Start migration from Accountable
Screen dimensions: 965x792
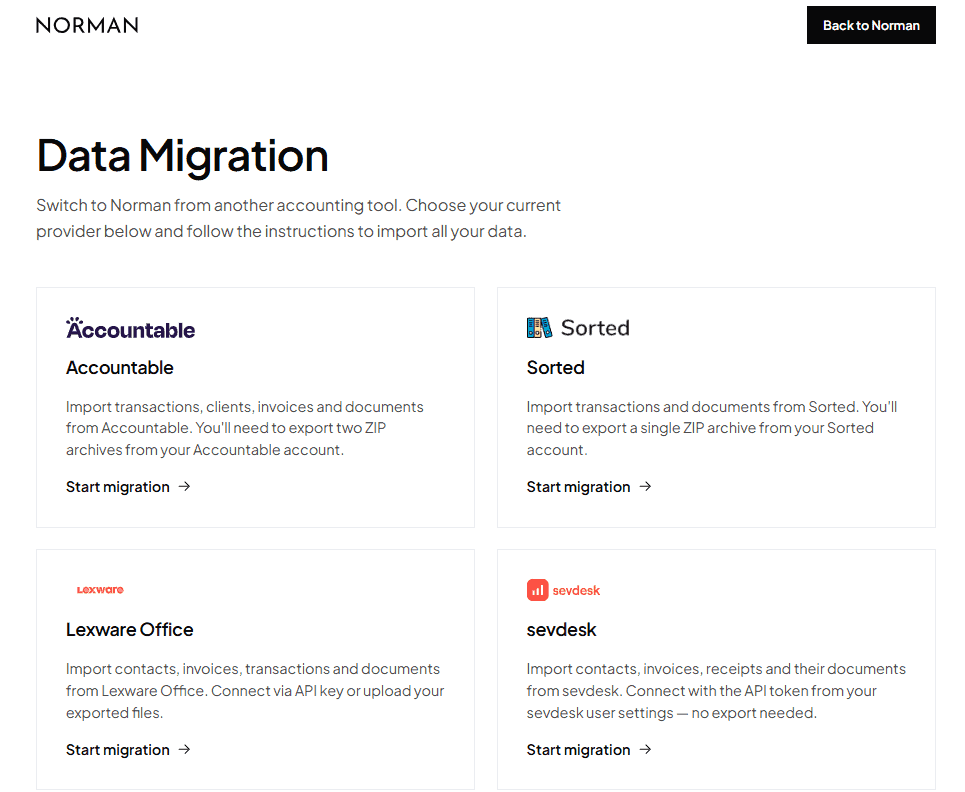coord(128,487)
